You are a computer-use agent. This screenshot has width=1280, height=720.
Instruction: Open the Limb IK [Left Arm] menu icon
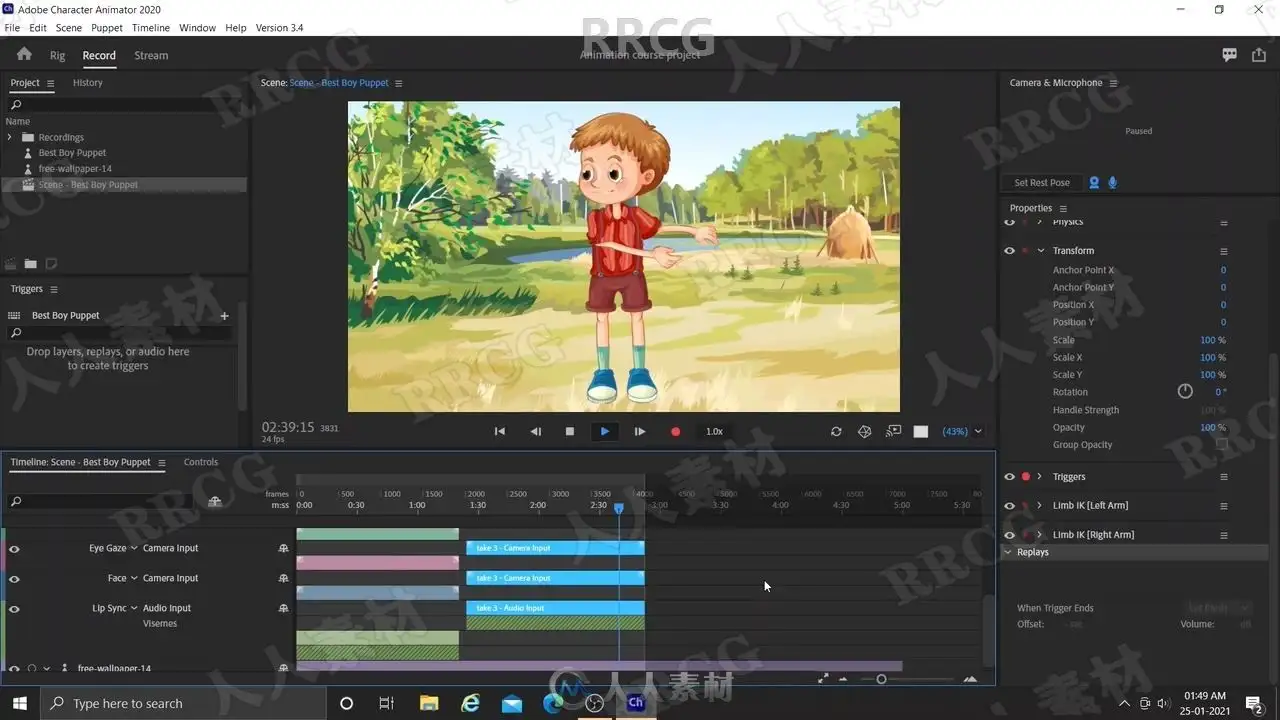[1223, 506]
